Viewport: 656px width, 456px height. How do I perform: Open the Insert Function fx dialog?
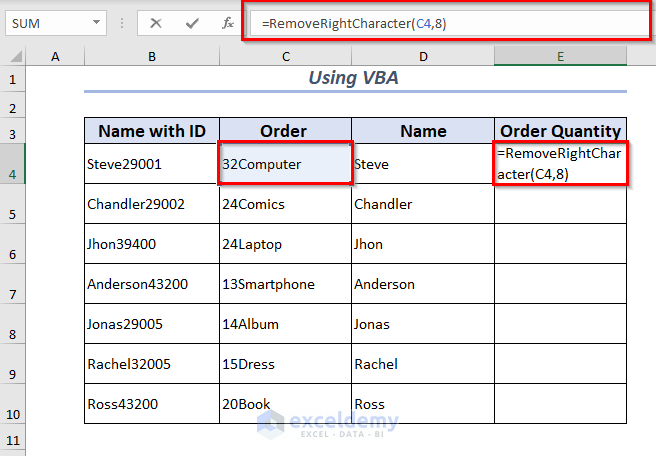click(227, 23)
